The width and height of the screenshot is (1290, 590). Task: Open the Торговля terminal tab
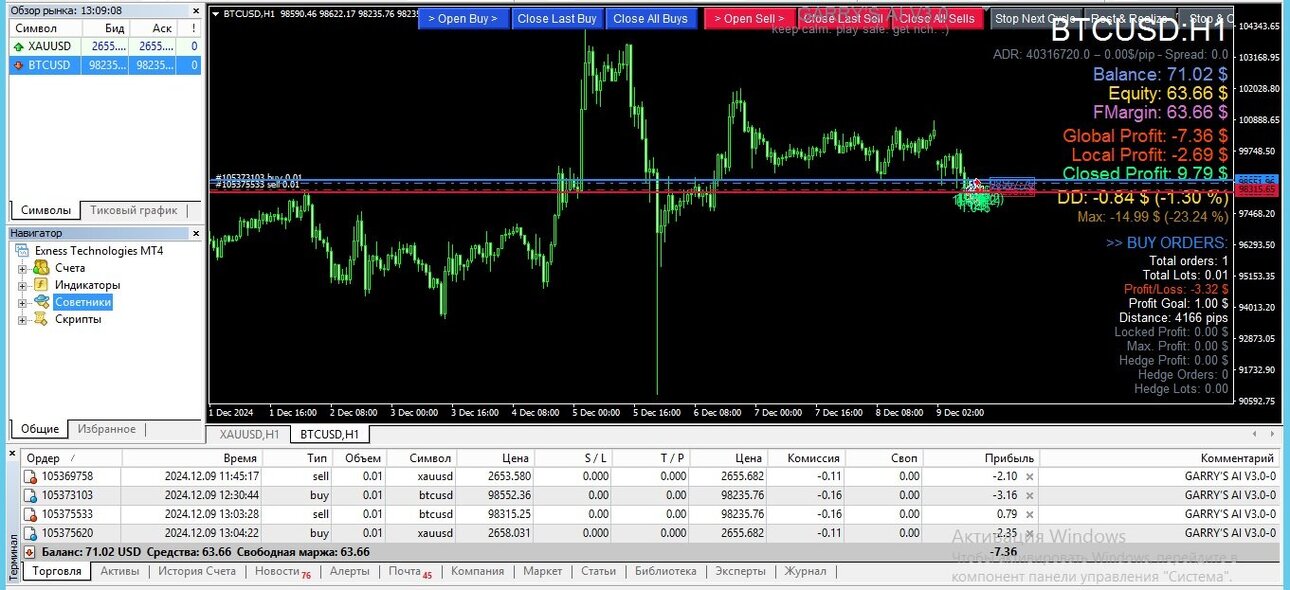(x=57, y=571)
